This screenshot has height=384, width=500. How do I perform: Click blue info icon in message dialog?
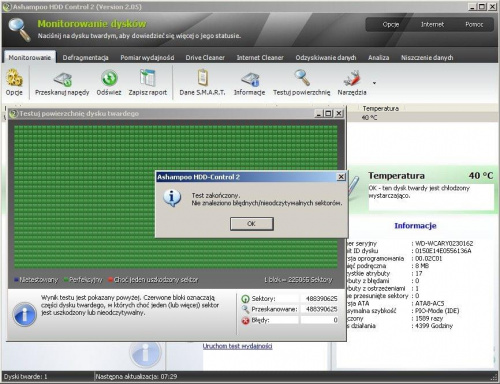pos(172,198)
